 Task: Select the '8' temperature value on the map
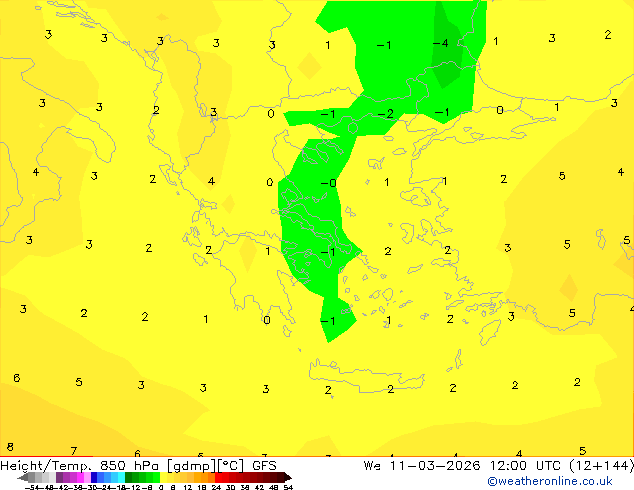click(10, 447)
